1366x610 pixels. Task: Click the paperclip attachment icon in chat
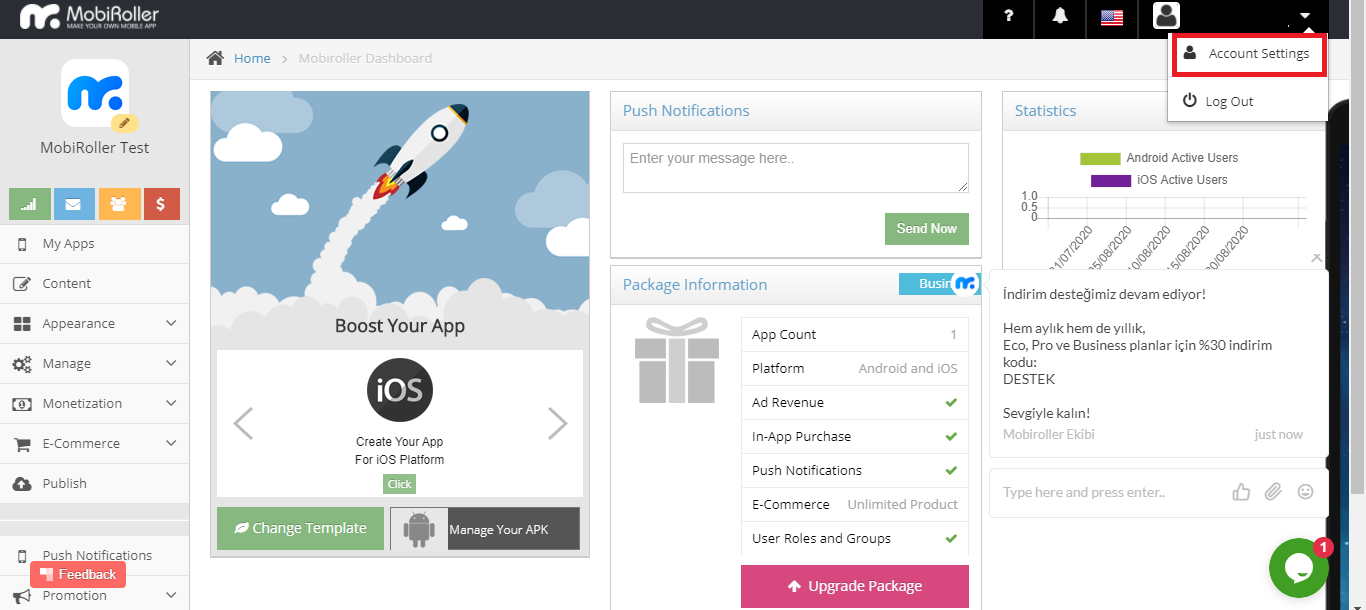pos(1273,491)
